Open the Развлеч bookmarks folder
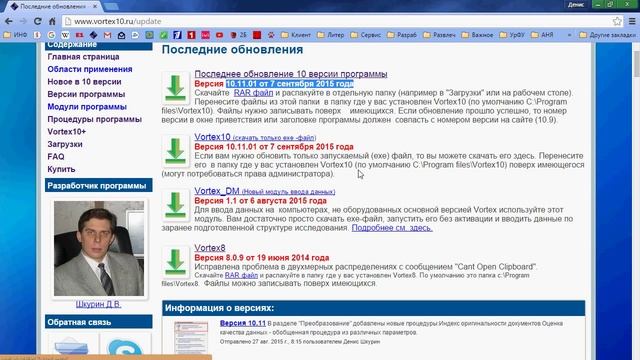This screenshot has width=640, height=360. pos(440,35)
